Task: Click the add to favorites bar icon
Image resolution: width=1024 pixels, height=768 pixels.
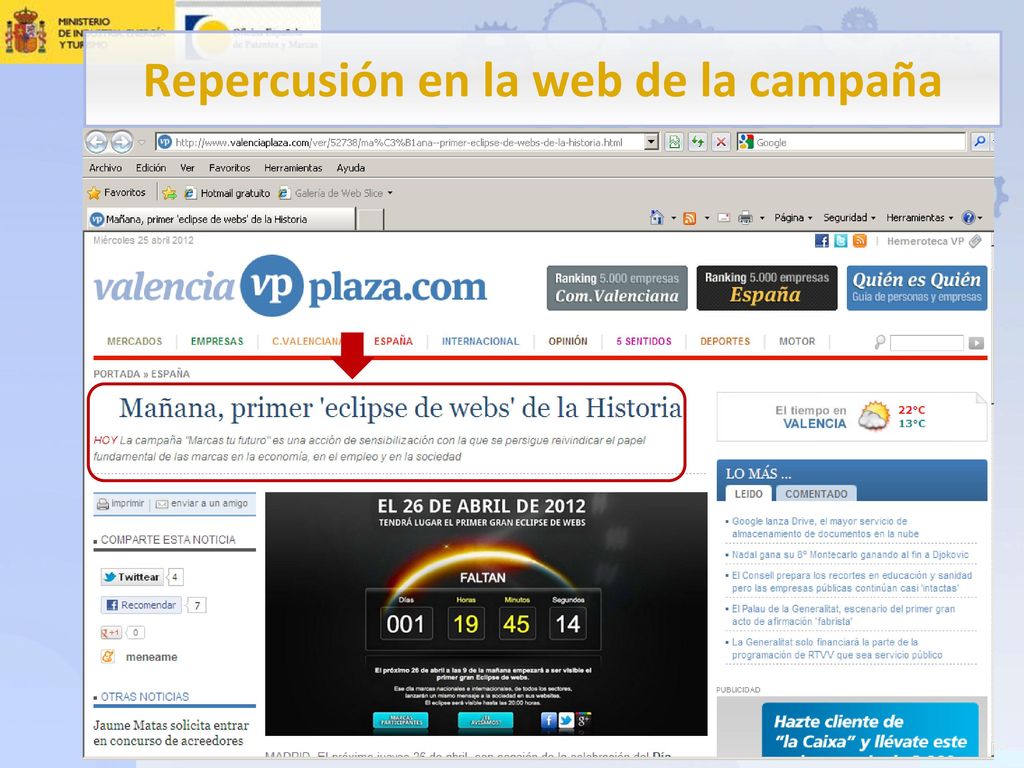Action: [x=169, y=193]
